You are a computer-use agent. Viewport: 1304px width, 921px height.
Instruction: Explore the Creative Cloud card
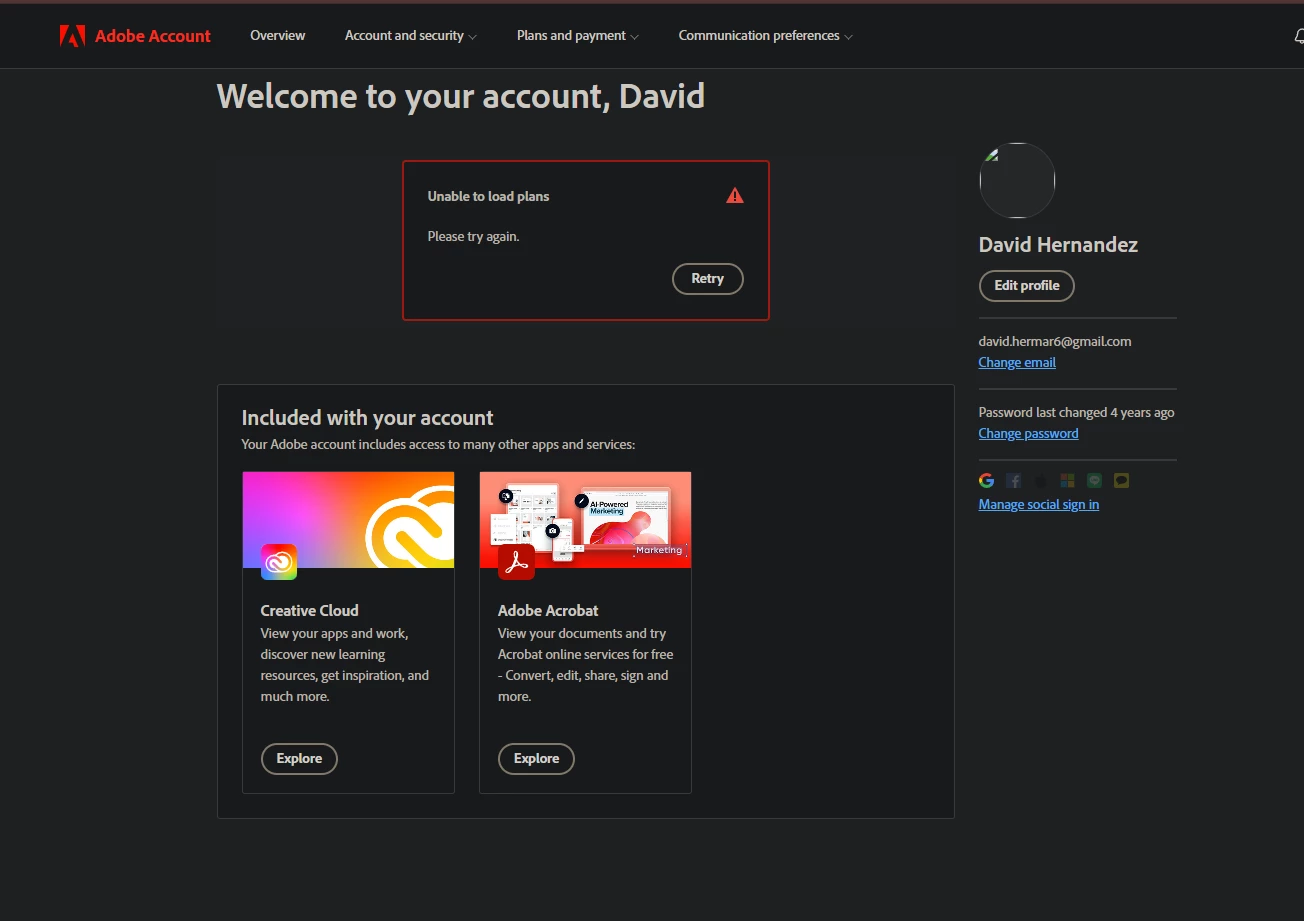coord(299,758)
